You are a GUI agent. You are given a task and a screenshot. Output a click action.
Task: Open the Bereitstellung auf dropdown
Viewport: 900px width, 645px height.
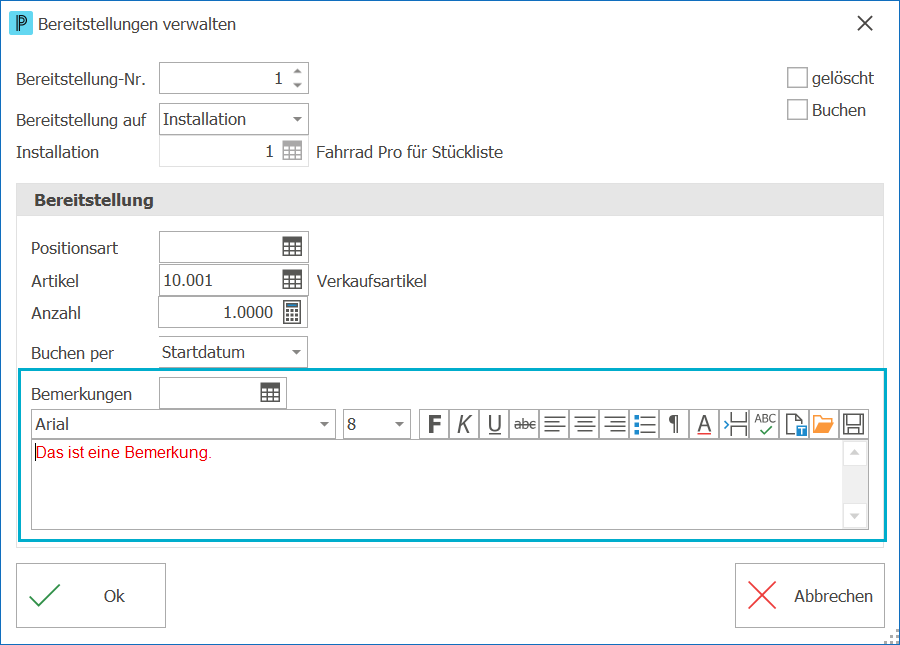(x=297, y=119)
